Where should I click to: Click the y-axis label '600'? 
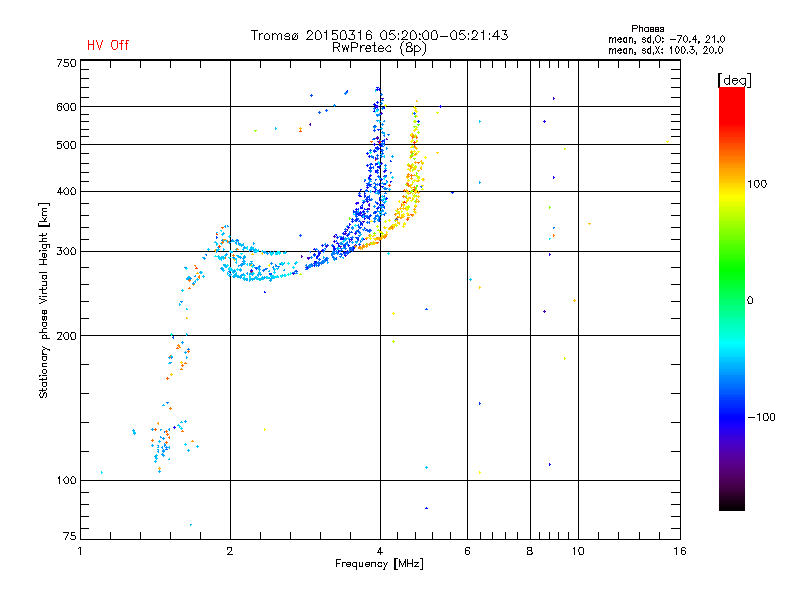[66, 107]
